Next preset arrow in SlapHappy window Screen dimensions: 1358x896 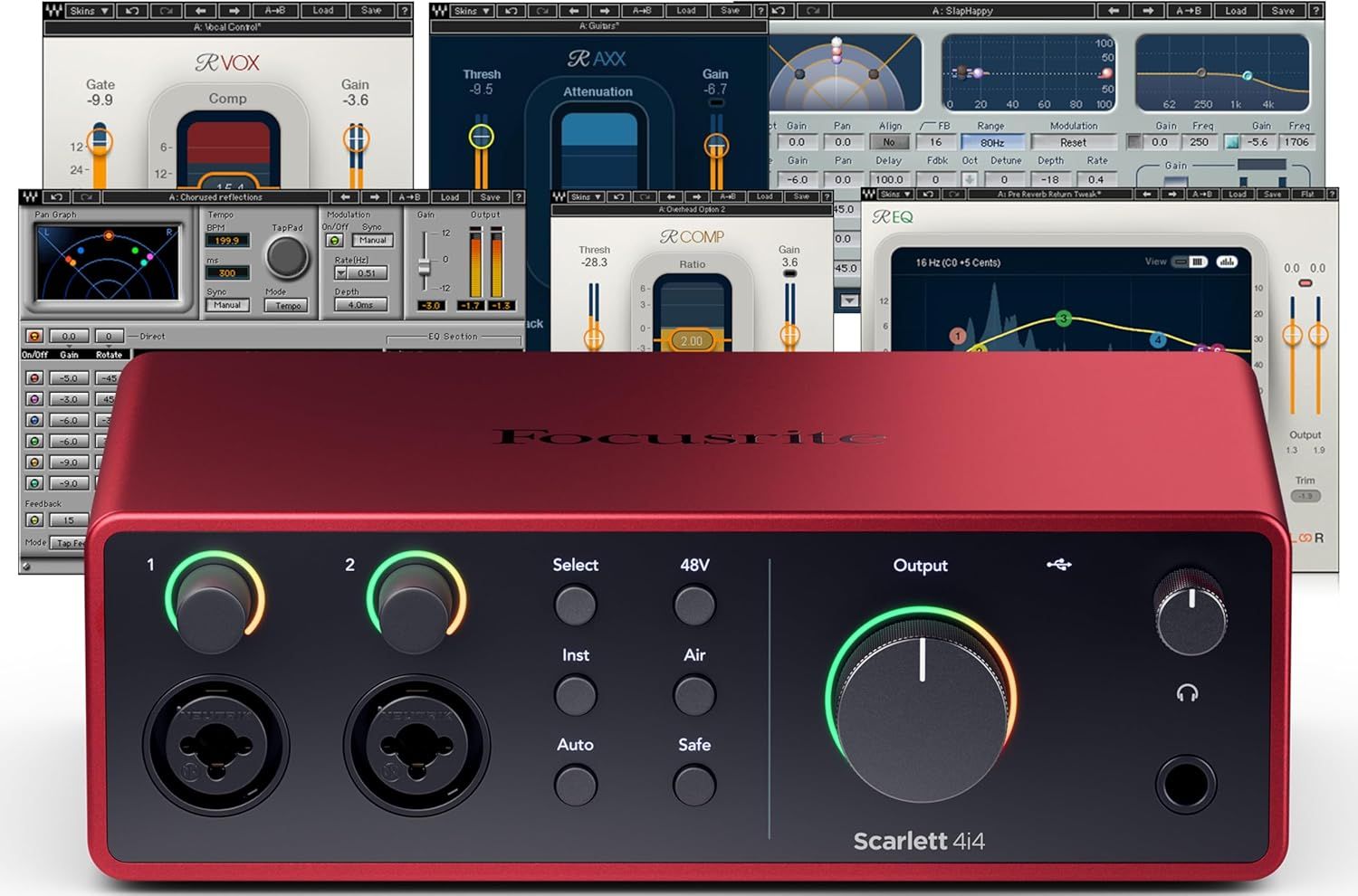(1148, 11)
